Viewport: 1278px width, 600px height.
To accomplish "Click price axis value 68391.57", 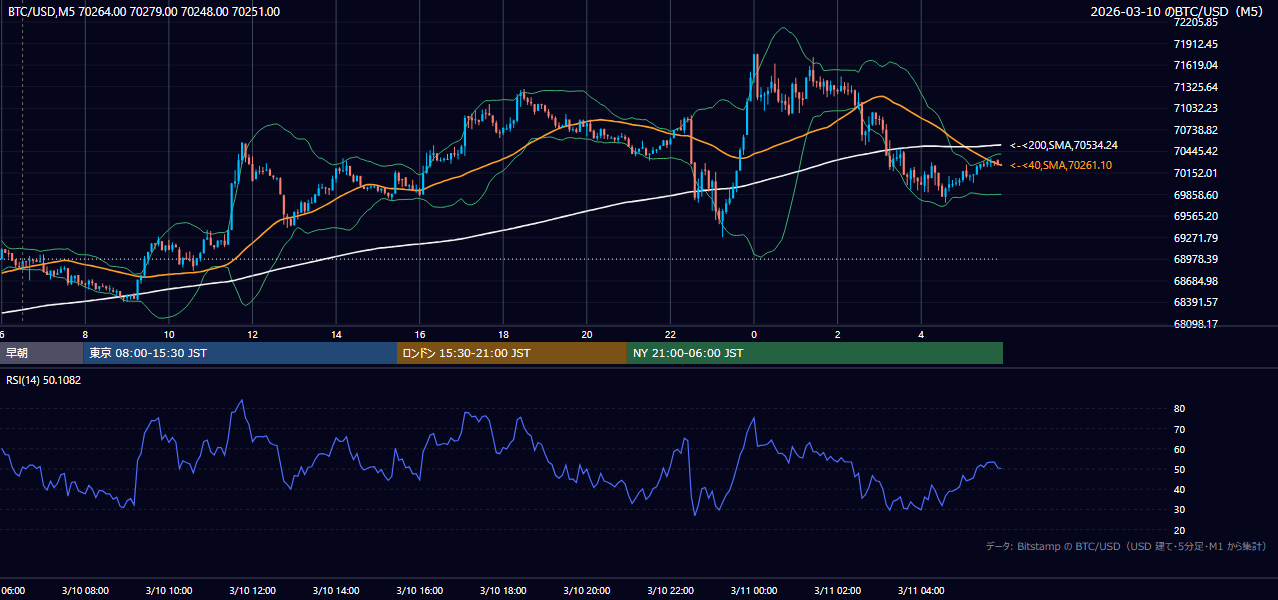I will pyautogui.click(x=1196, y=302).
